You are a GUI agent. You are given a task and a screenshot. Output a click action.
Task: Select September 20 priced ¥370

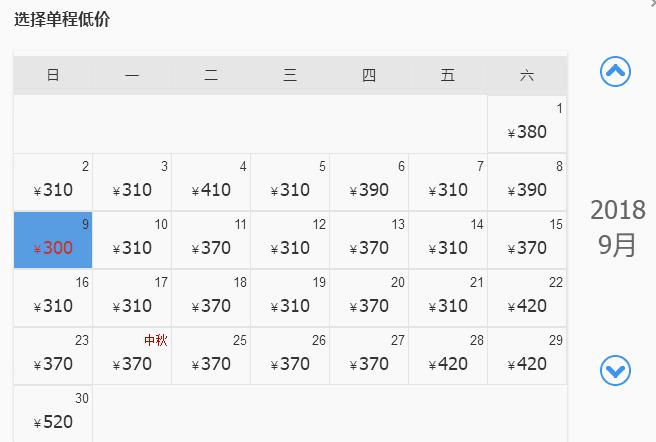pyautogui.click(x=369, y=298)
